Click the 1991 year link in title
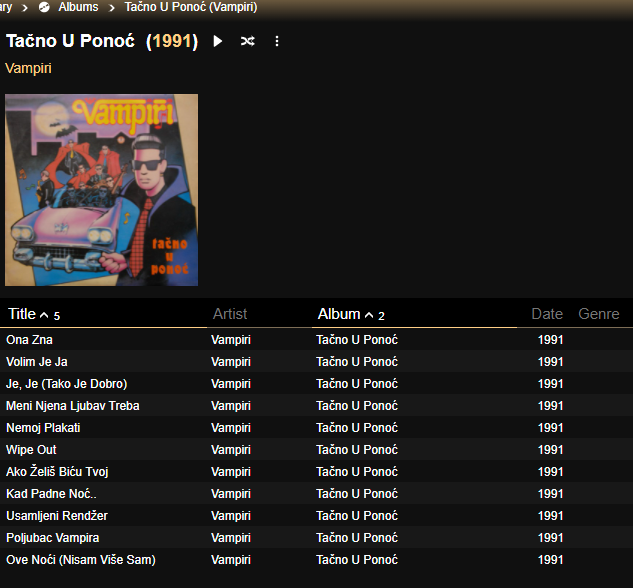Image resolution: width=633 pixels, height=588 pixels. click(171, 41)
